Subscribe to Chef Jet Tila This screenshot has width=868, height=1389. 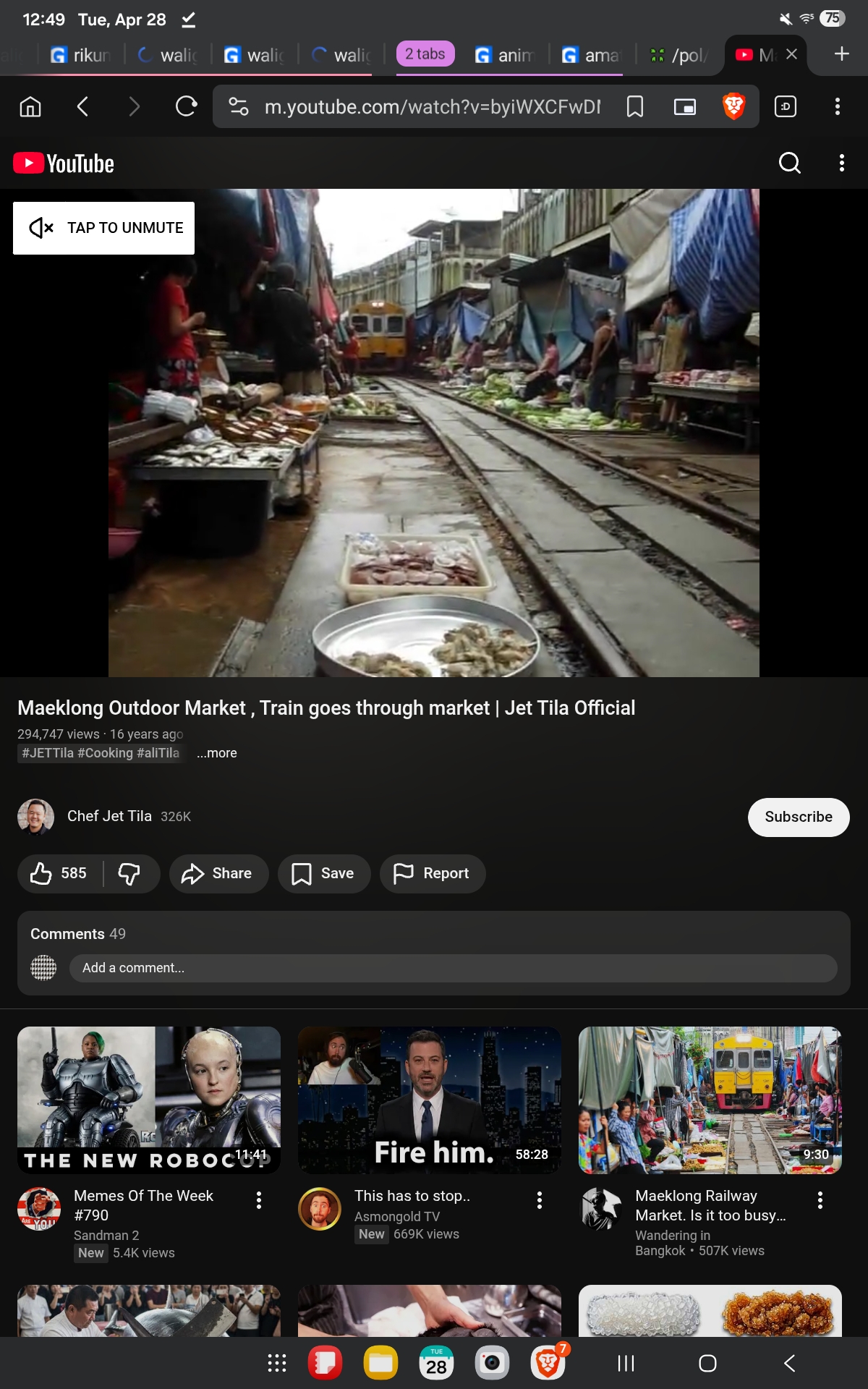799,817
